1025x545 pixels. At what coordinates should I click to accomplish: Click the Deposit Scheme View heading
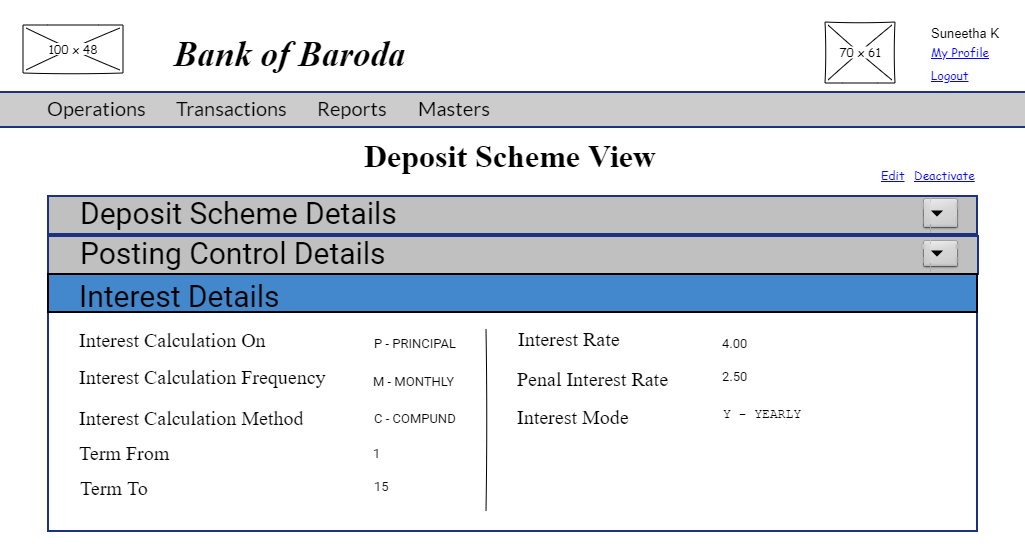tap(510, 157)
